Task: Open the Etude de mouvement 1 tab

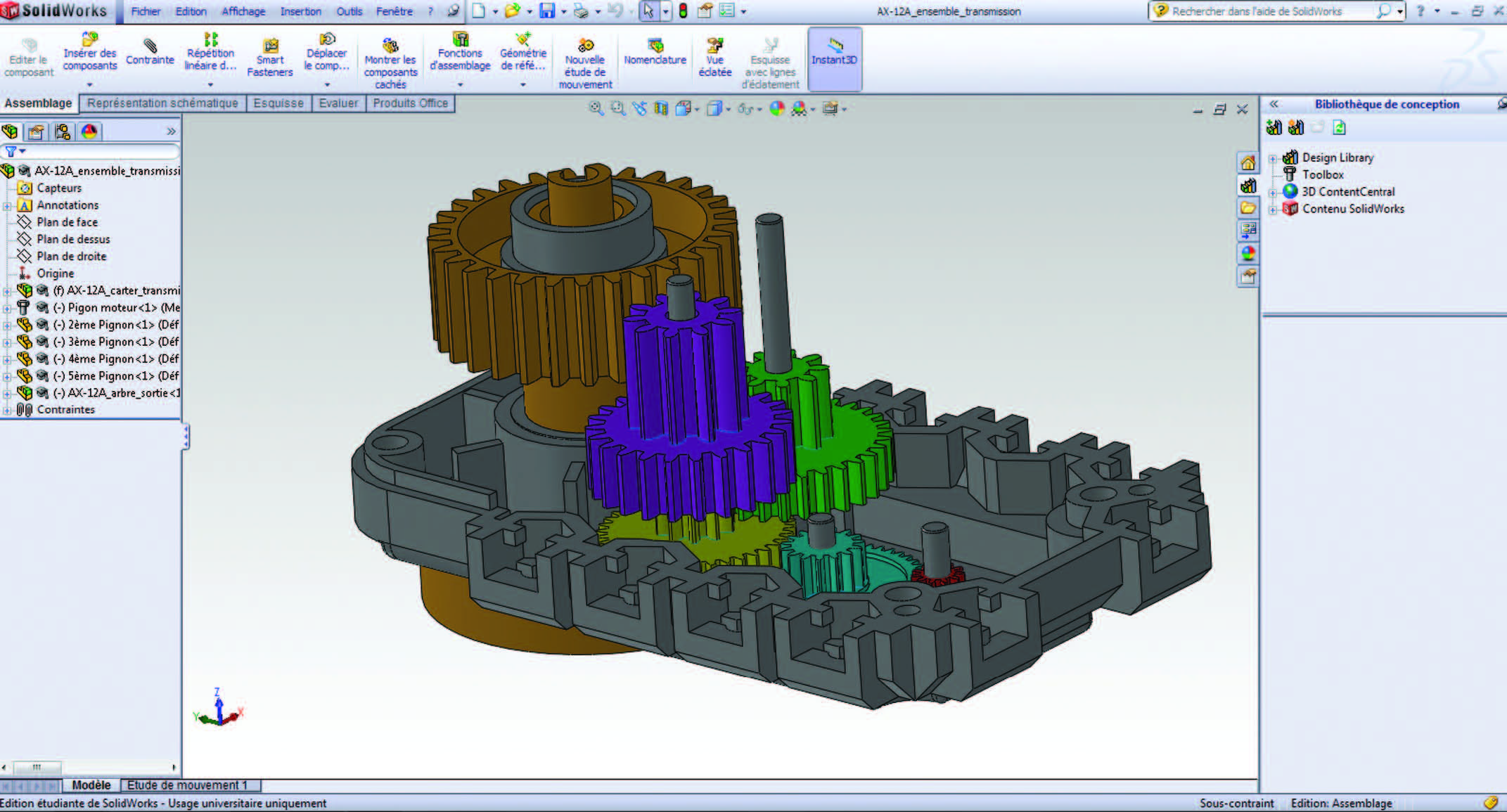Action: tap(188, 785)
